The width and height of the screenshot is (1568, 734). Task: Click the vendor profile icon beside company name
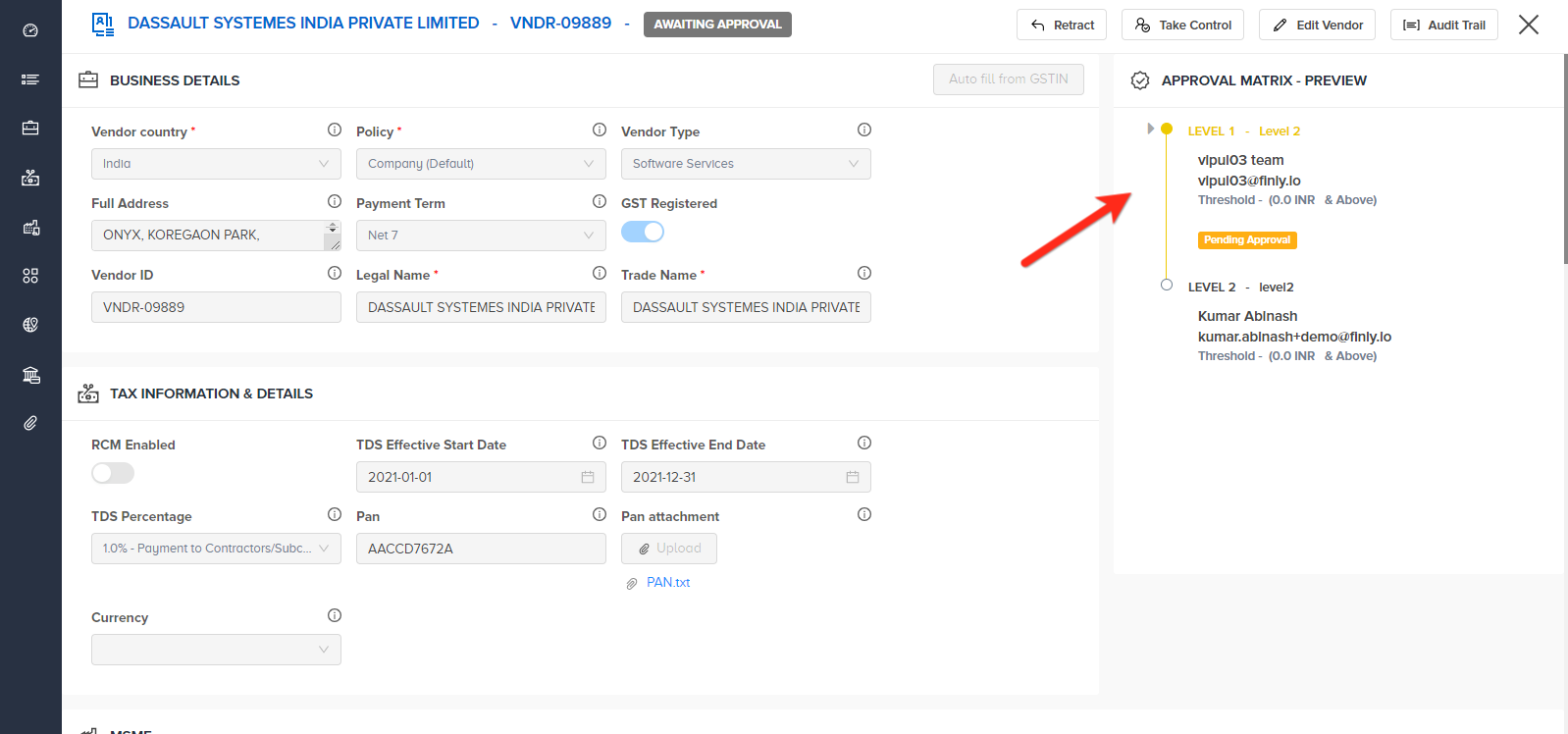tap(102, 25)
